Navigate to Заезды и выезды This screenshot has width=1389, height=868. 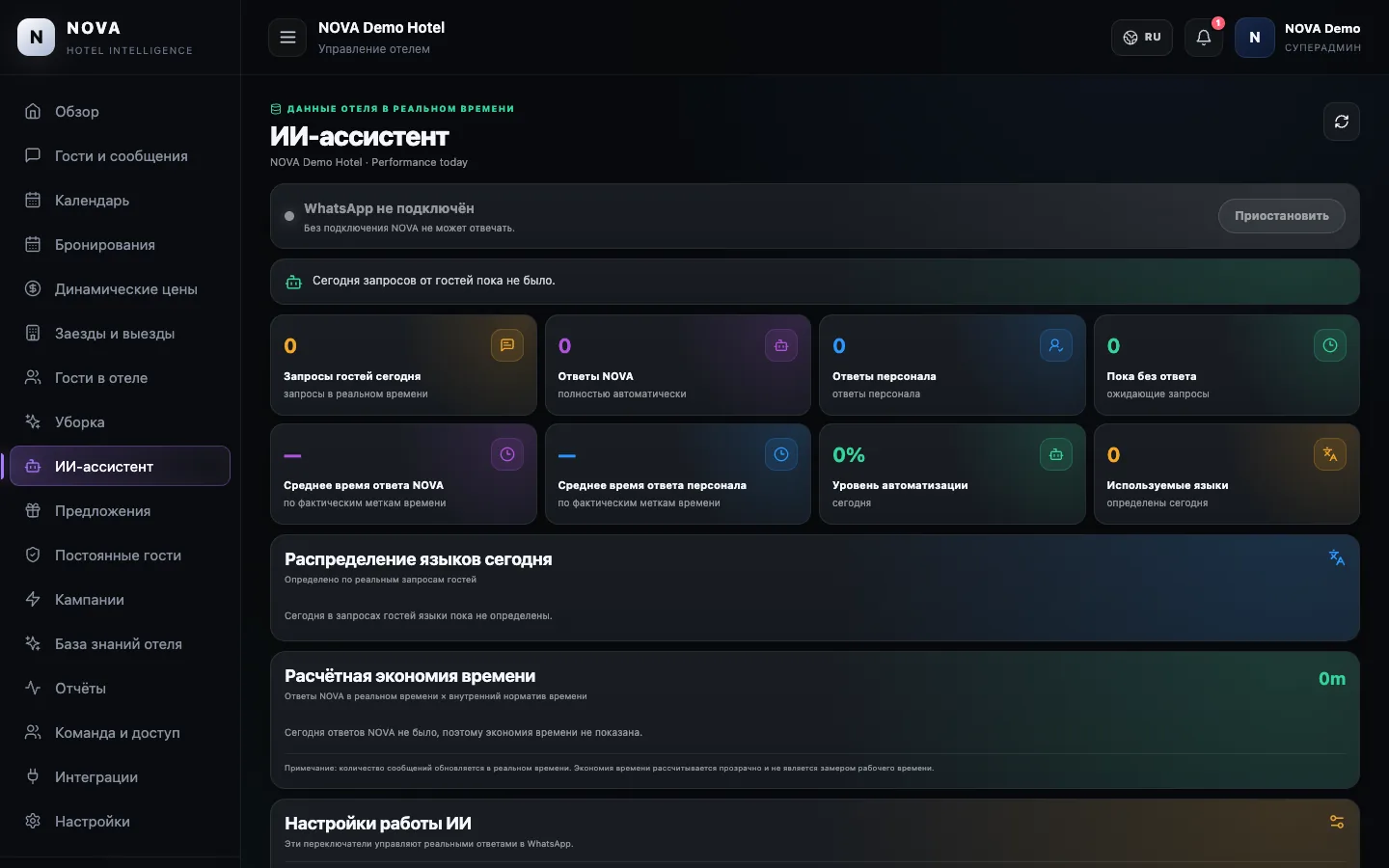point(120,334)
